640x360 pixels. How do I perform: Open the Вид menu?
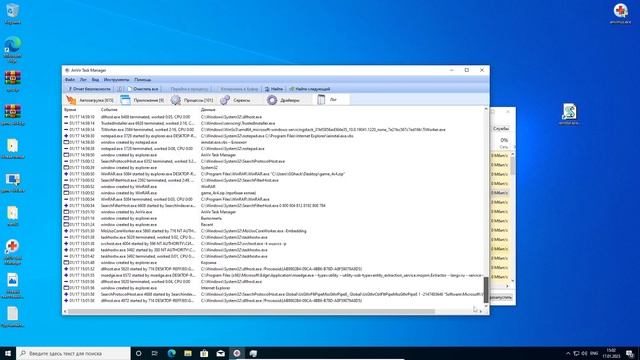click(95, 80)
